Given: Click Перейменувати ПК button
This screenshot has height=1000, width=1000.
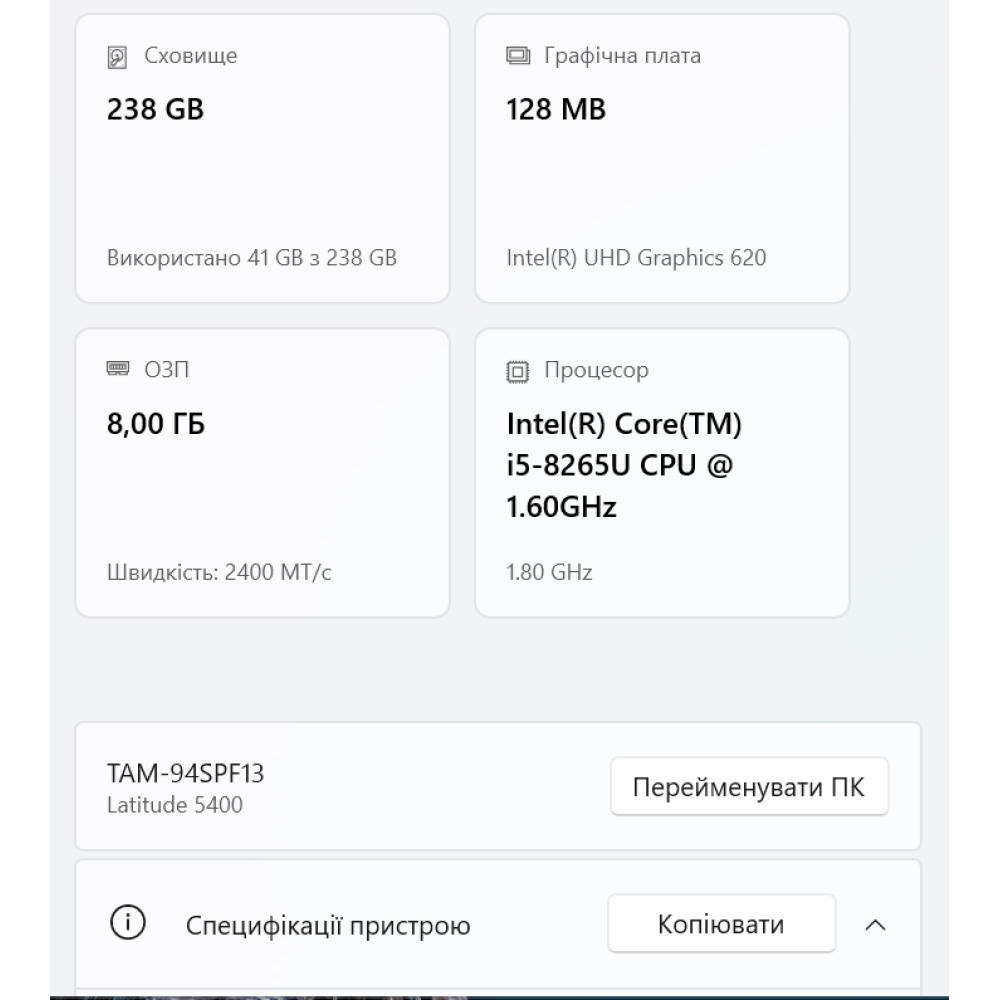Looking at the screenshot, I should click(x=750, y=787).
